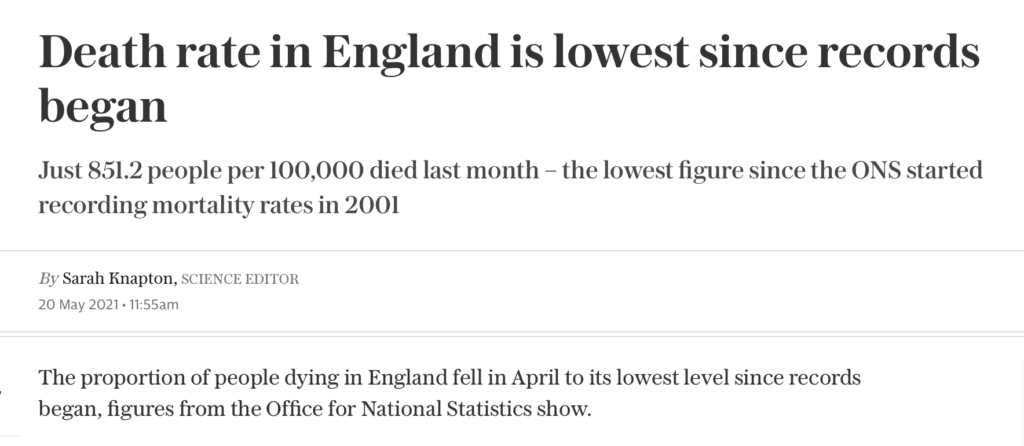Click the word 'April' in the first paragraph
Screen dimensions: 1024x446
click(x=529, y=377)
